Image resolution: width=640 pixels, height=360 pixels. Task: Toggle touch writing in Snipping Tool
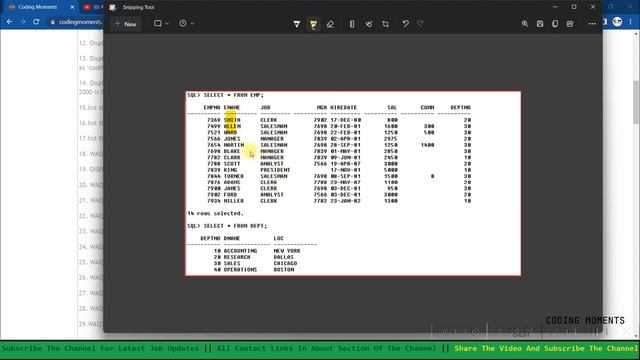pyautogui.click(x=369, y=24)
